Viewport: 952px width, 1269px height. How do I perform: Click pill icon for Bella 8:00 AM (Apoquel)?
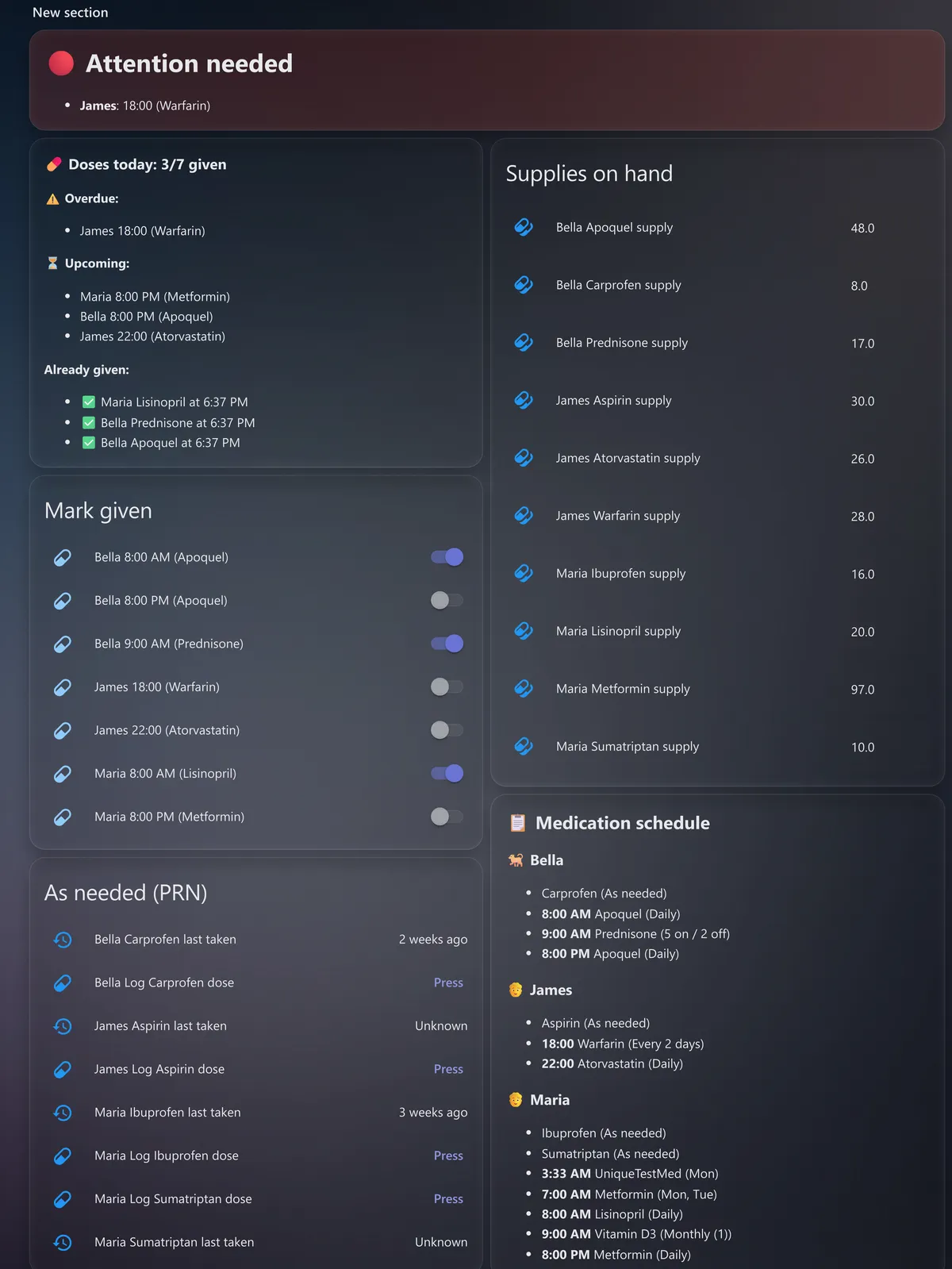point(63,557)
